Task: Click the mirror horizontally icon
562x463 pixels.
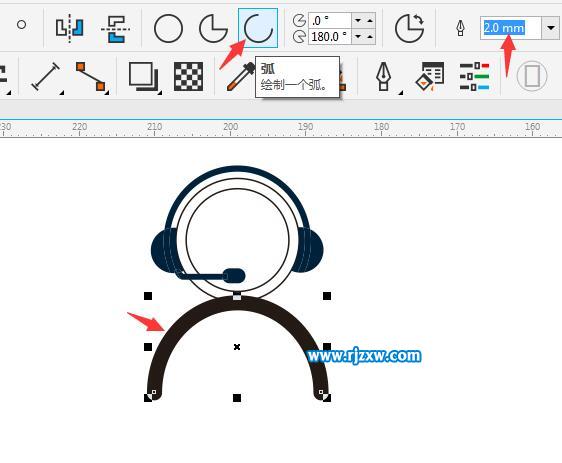Action: (x=70, y=28)
